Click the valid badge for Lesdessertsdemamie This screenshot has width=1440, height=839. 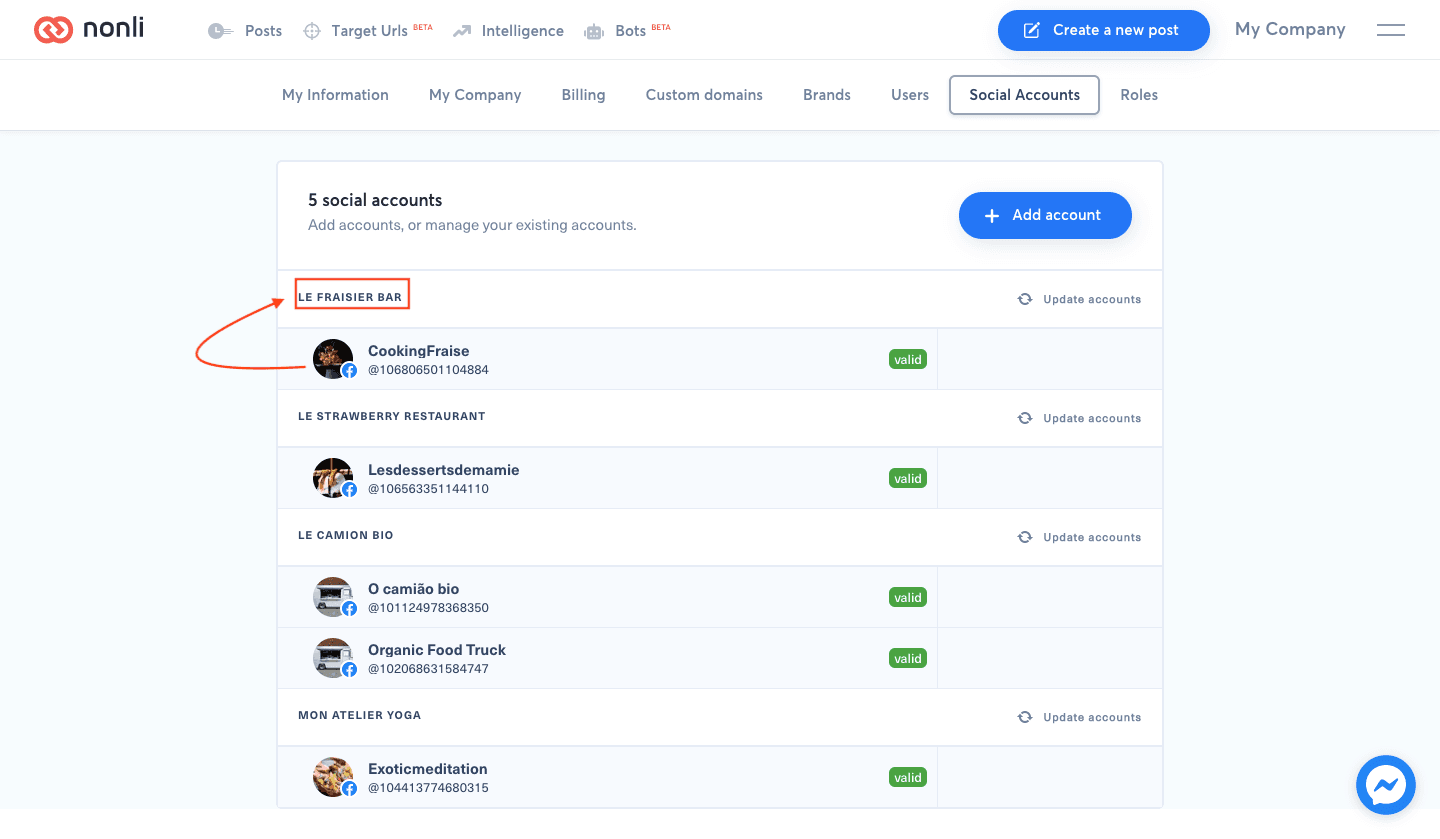pos(908,478)
